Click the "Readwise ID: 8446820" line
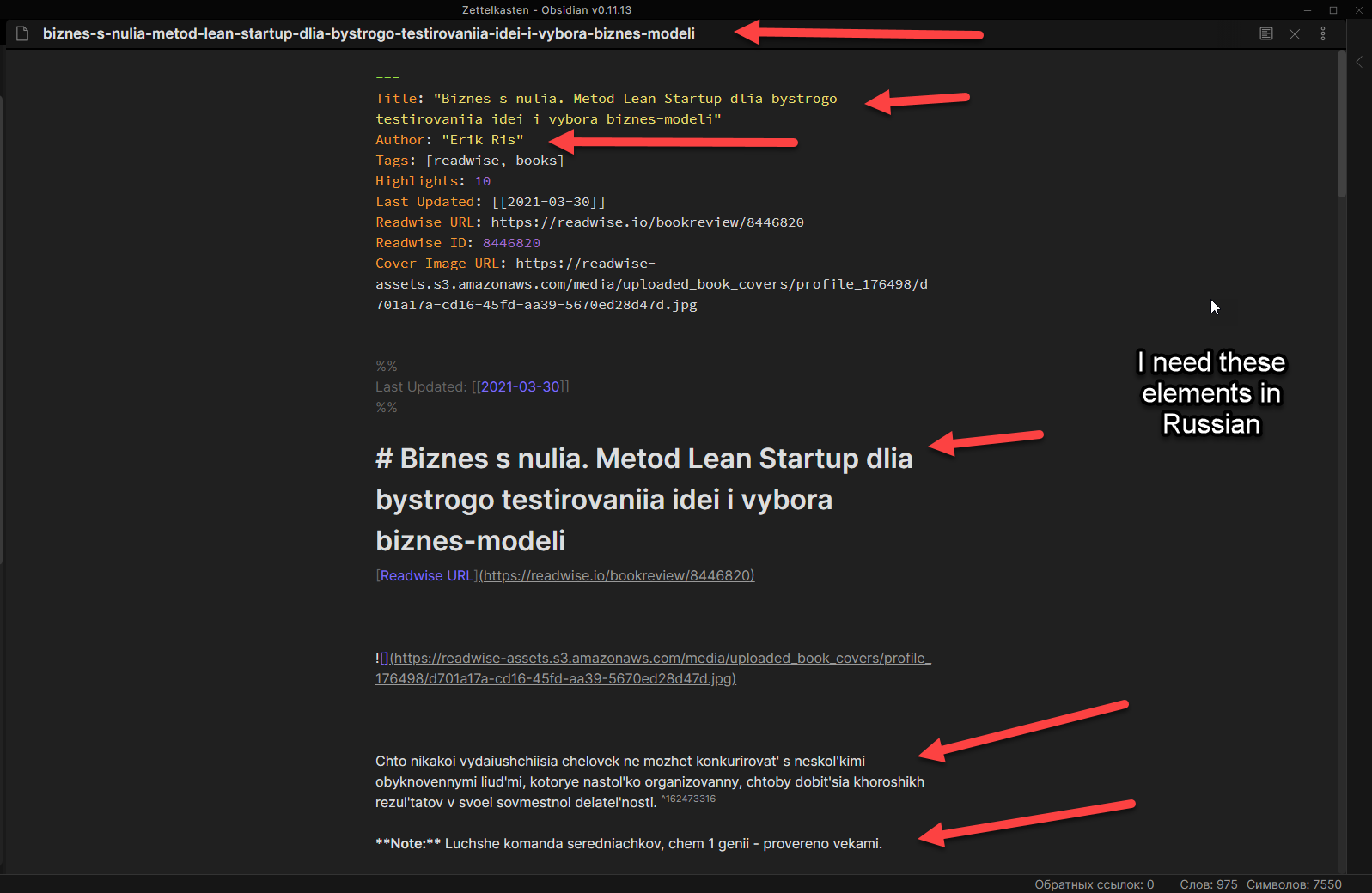The image size is (1372, 893). 458,243
